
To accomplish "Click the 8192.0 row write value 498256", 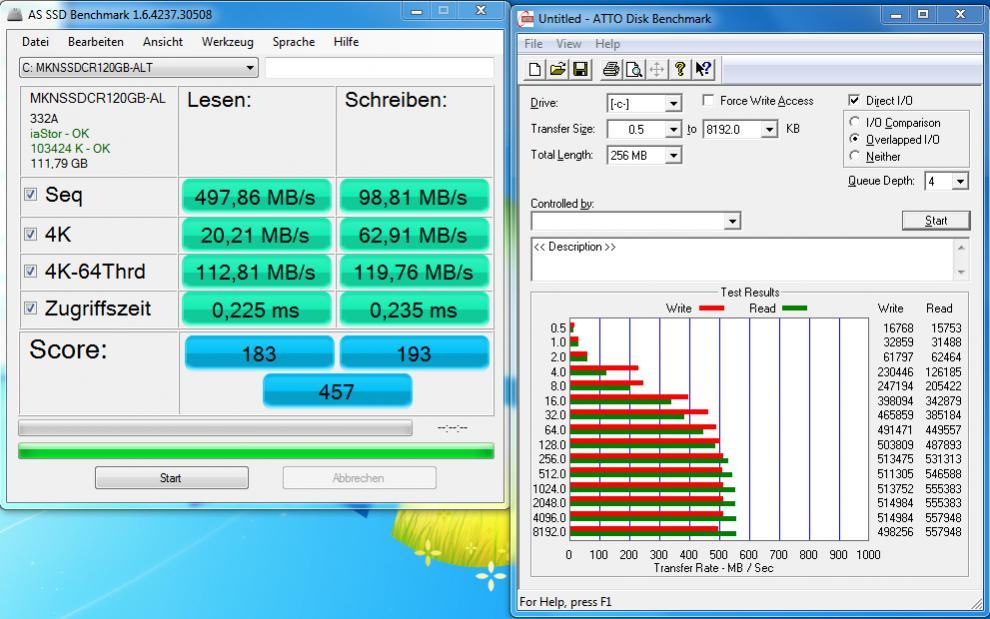I will (895, 532).
